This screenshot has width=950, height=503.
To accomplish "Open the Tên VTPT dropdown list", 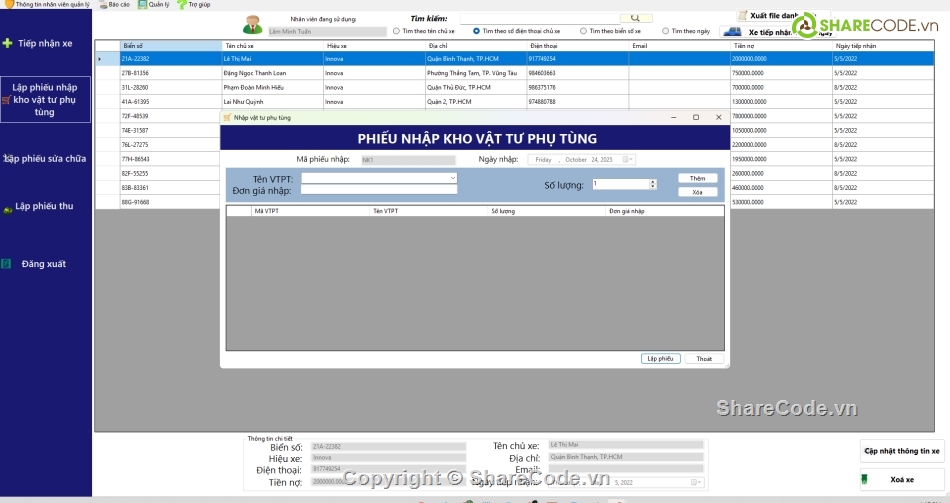I will point(452,178).
